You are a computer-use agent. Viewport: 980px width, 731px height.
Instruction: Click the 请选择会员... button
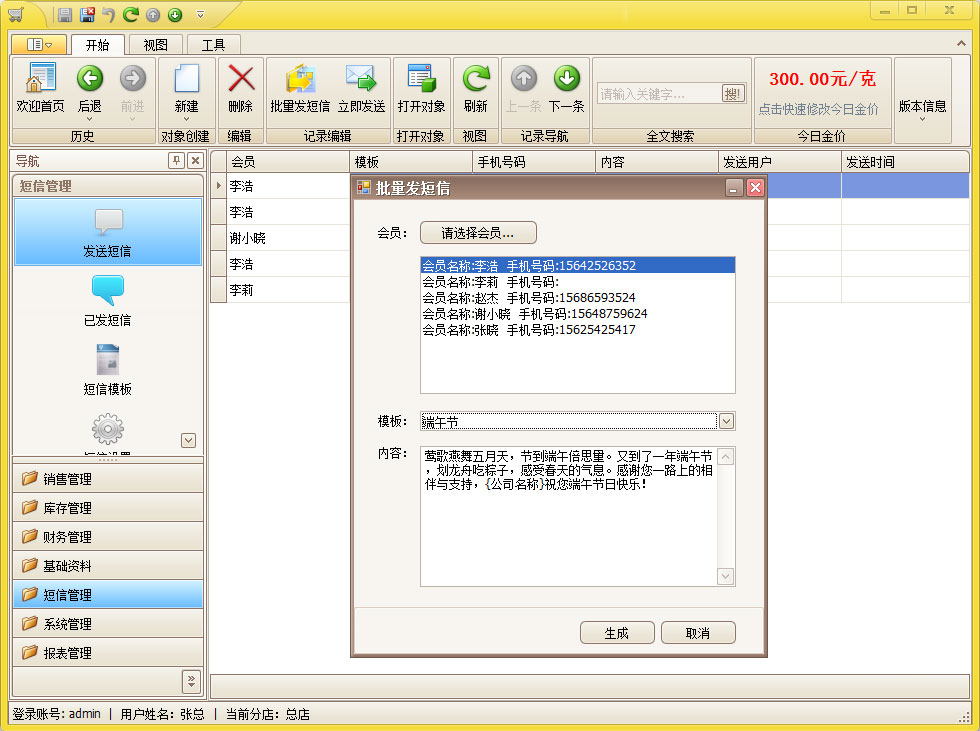point(478,233)
